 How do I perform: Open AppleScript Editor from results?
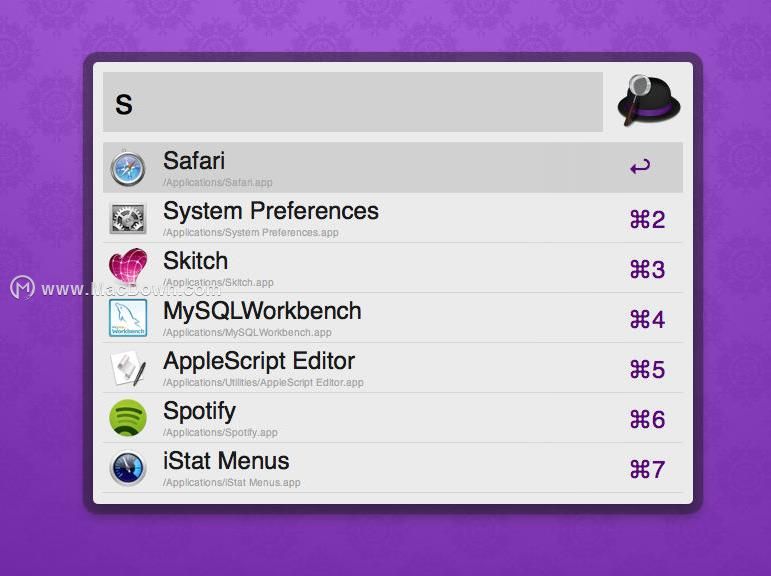(x=392, y=368)
